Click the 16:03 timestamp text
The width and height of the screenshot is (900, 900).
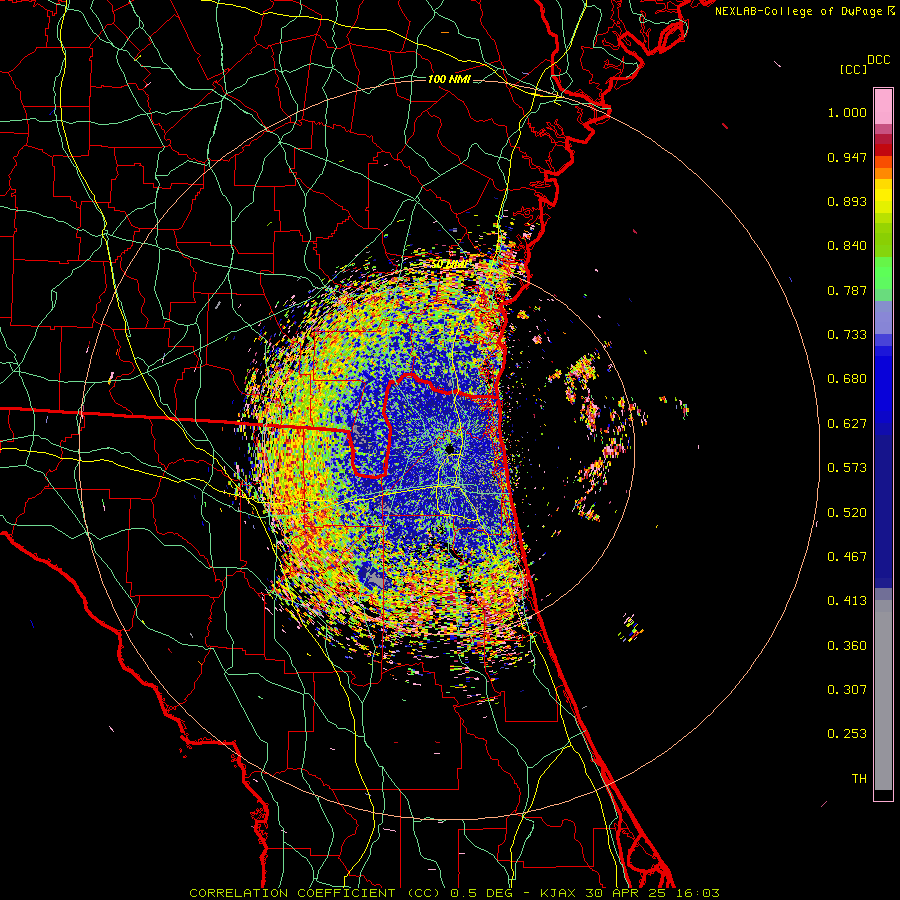(x=697, y=893)
